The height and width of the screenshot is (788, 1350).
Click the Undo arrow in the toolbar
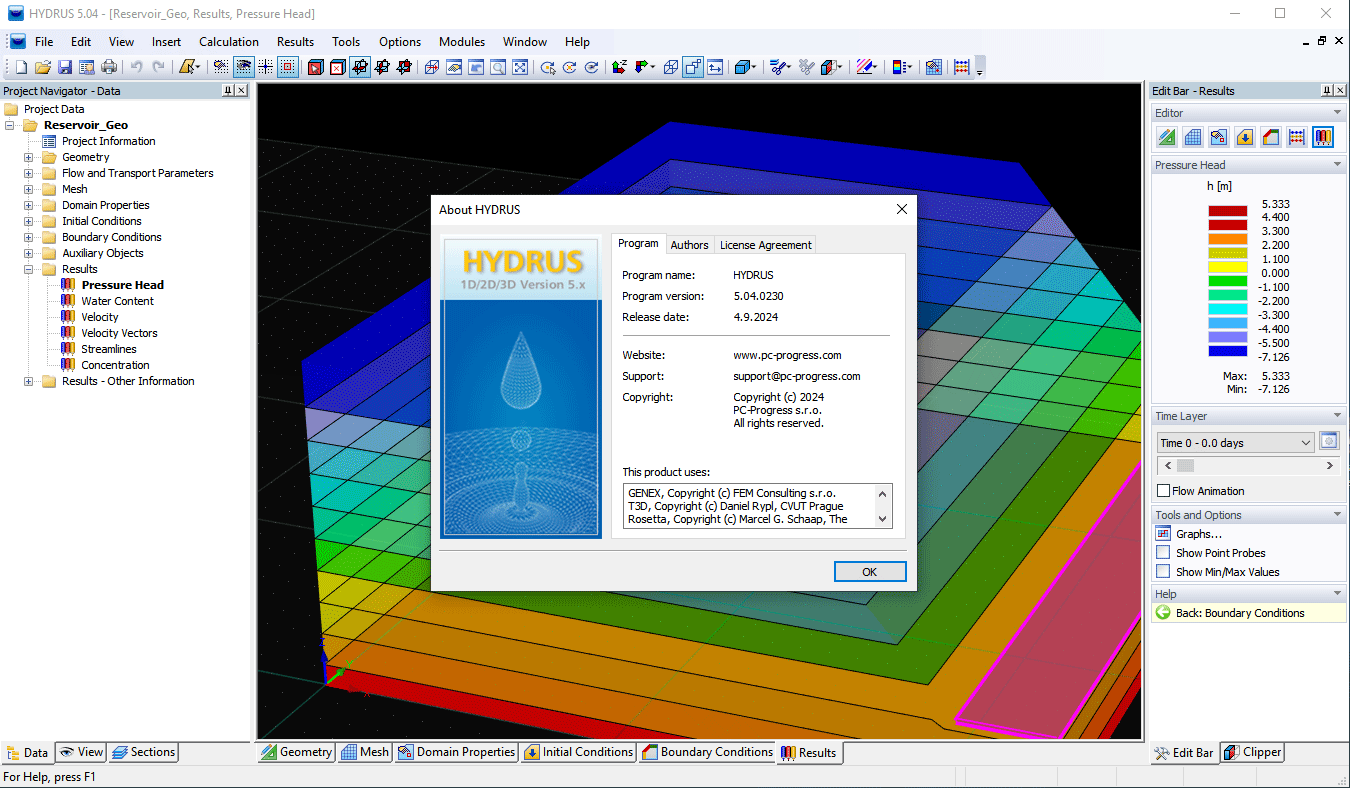138,66
